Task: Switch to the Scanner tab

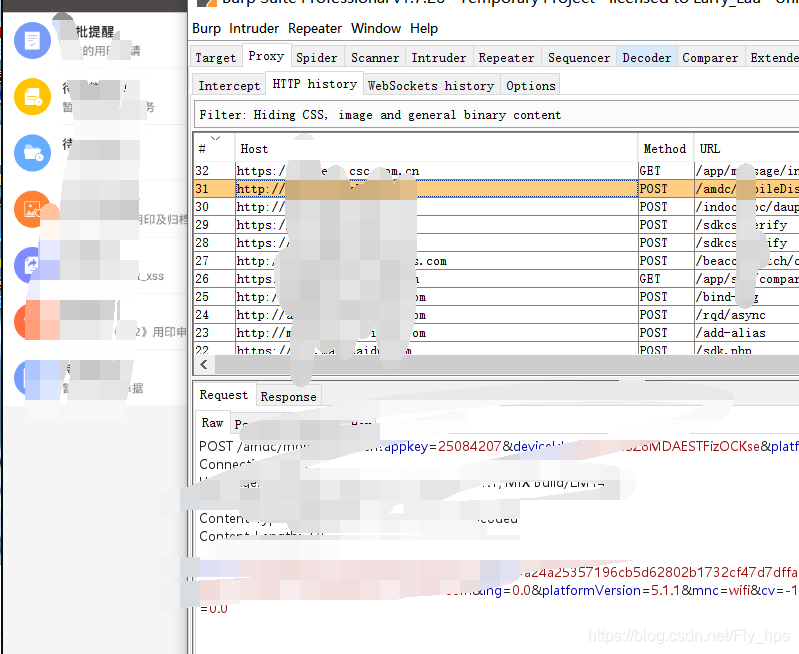Action: point(375,58)
